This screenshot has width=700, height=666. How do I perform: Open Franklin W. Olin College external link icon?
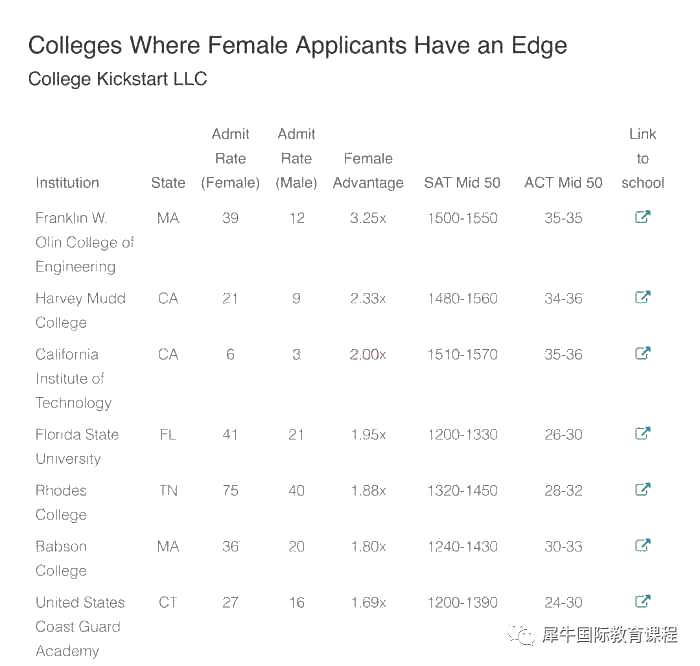tap(642, 217)
